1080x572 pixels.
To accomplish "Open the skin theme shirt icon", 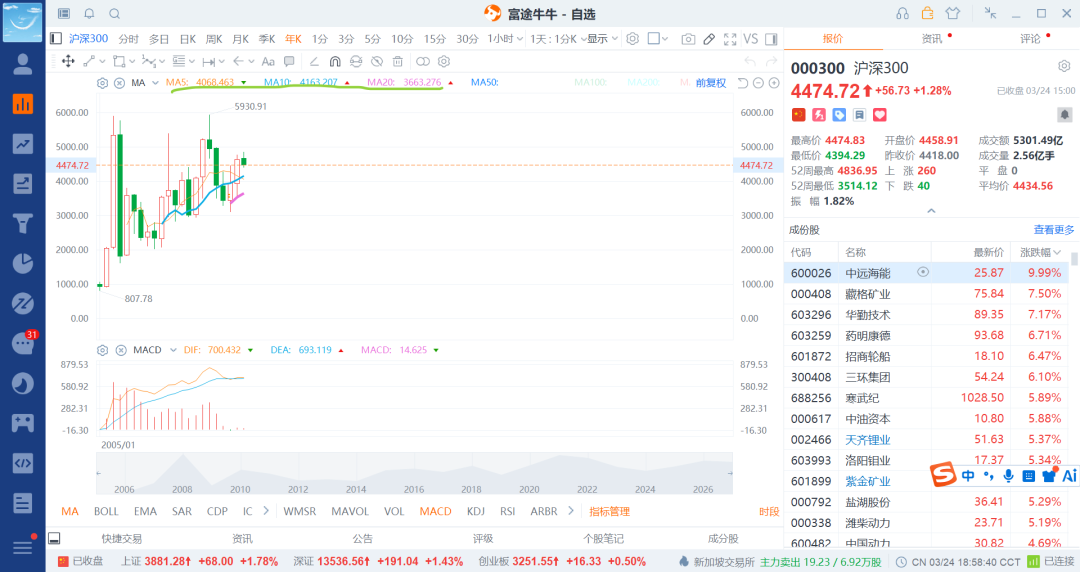I will point(953,14).
